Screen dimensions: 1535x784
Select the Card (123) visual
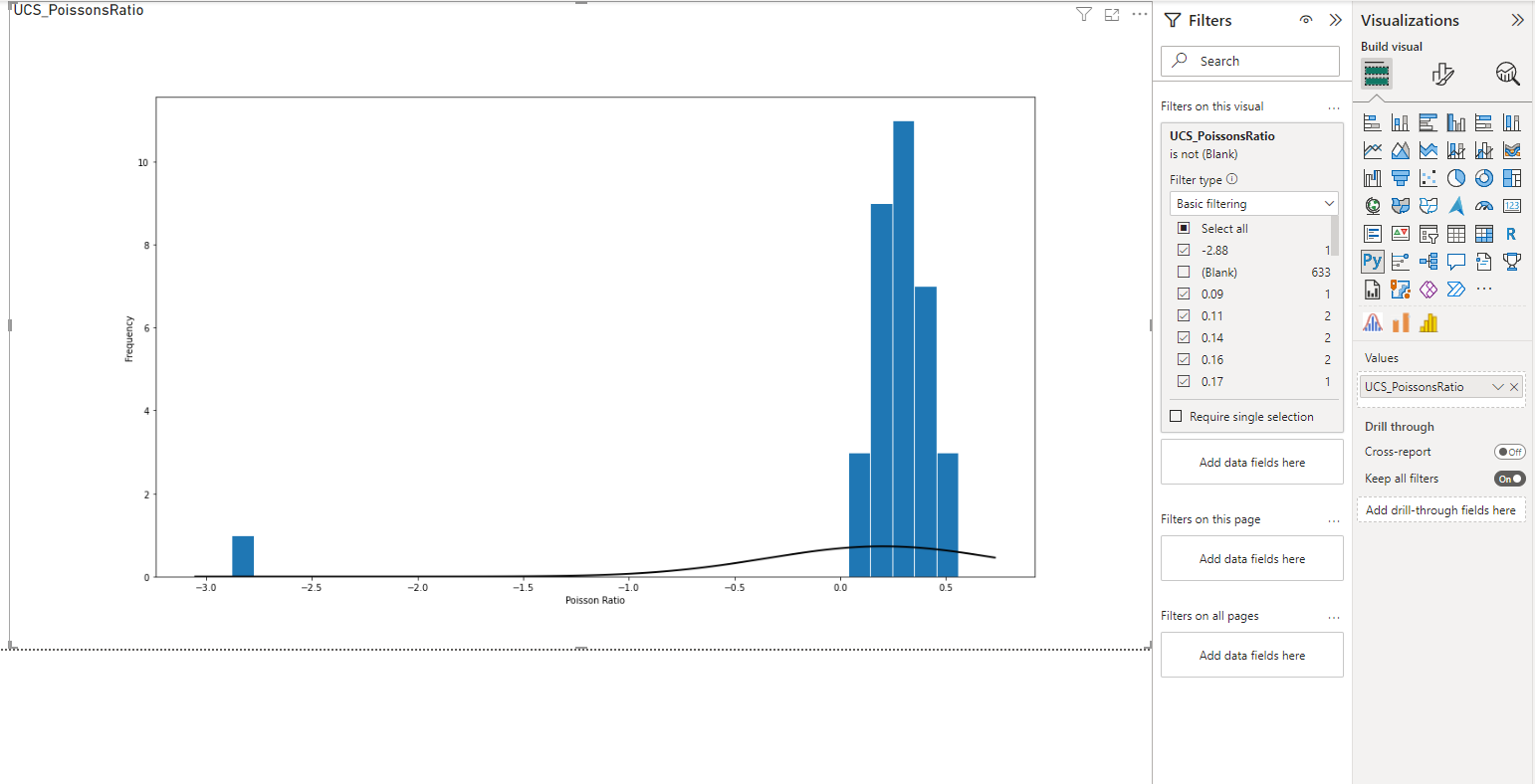[1512, 206]
